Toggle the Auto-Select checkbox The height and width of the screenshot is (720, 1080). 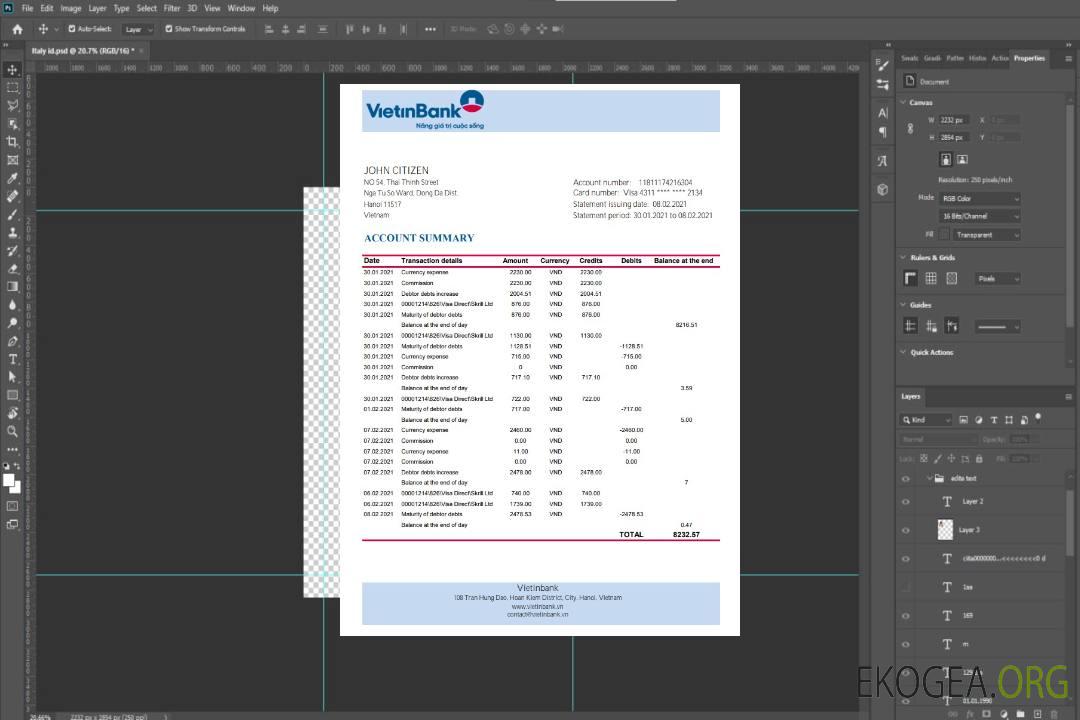click(72, 29)
